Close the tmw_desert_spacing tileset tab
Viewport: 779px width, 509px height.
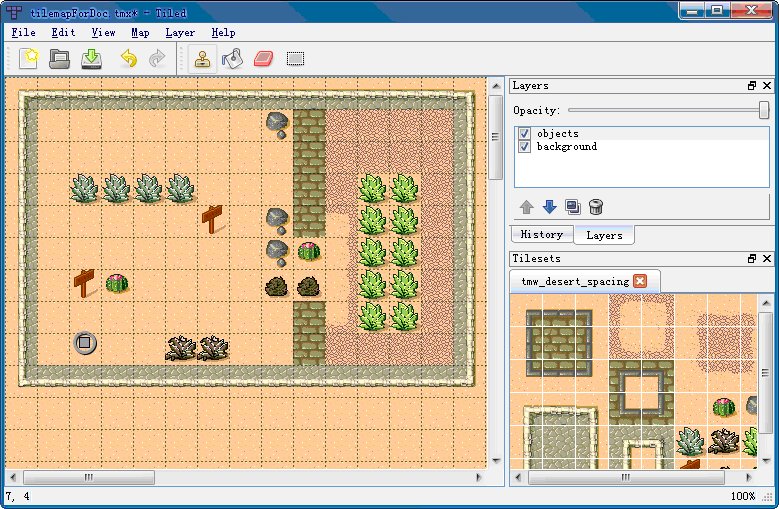coord(640,281)
